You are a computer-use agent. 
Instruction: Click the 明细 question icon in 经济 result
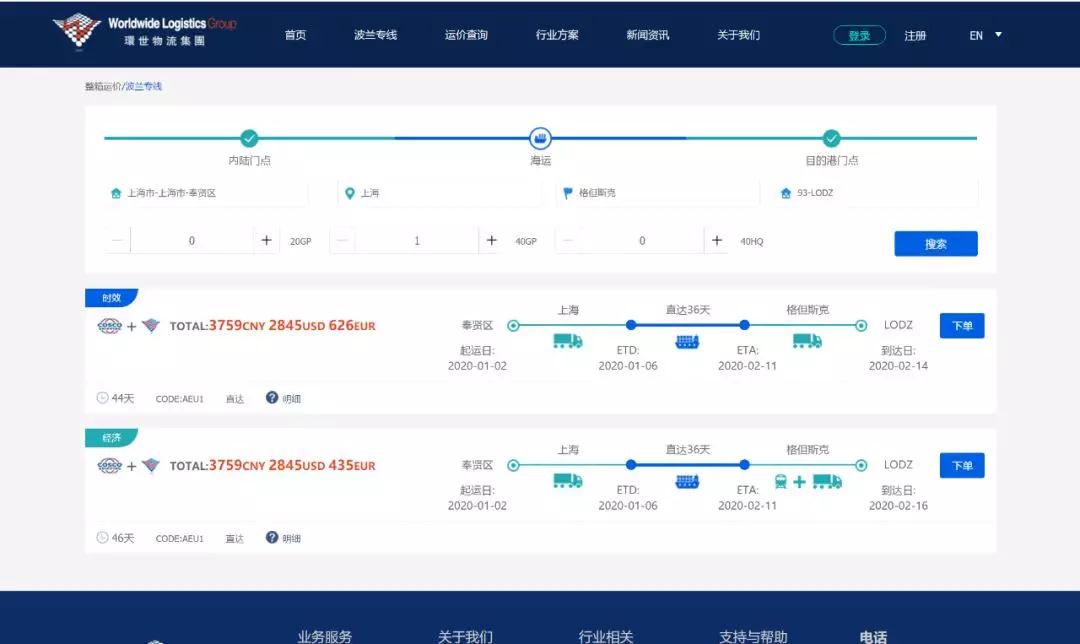(x=272, y=538)
